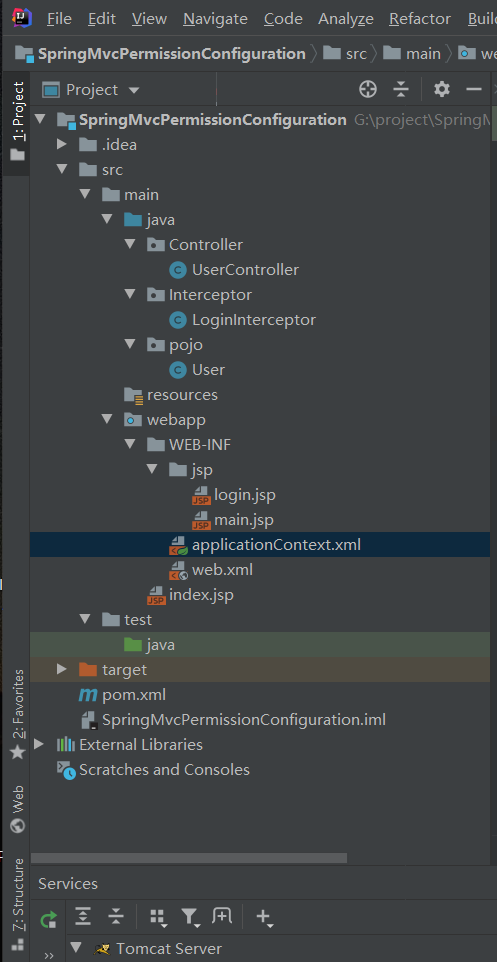
Task: Open the Project view dropdown
Action: click(x=91, y=90)
